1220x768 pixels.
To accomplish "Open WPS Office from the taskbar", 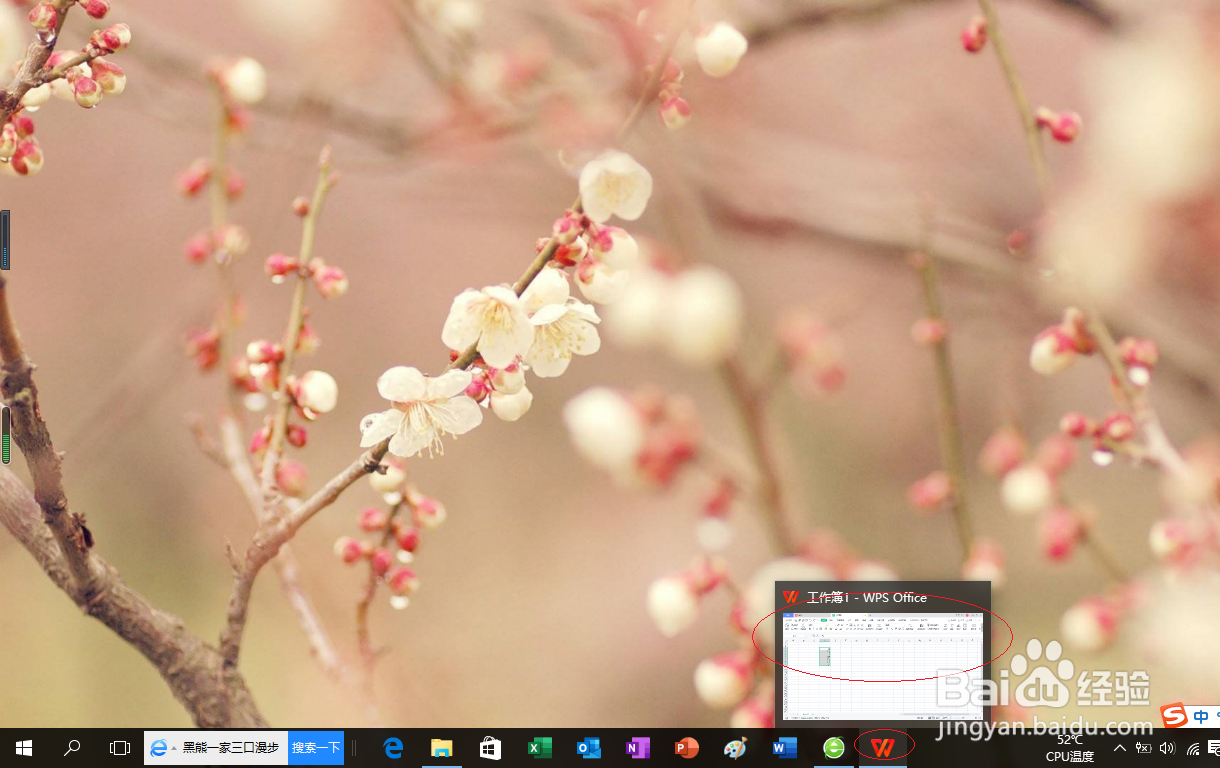I will pos(883,748).
